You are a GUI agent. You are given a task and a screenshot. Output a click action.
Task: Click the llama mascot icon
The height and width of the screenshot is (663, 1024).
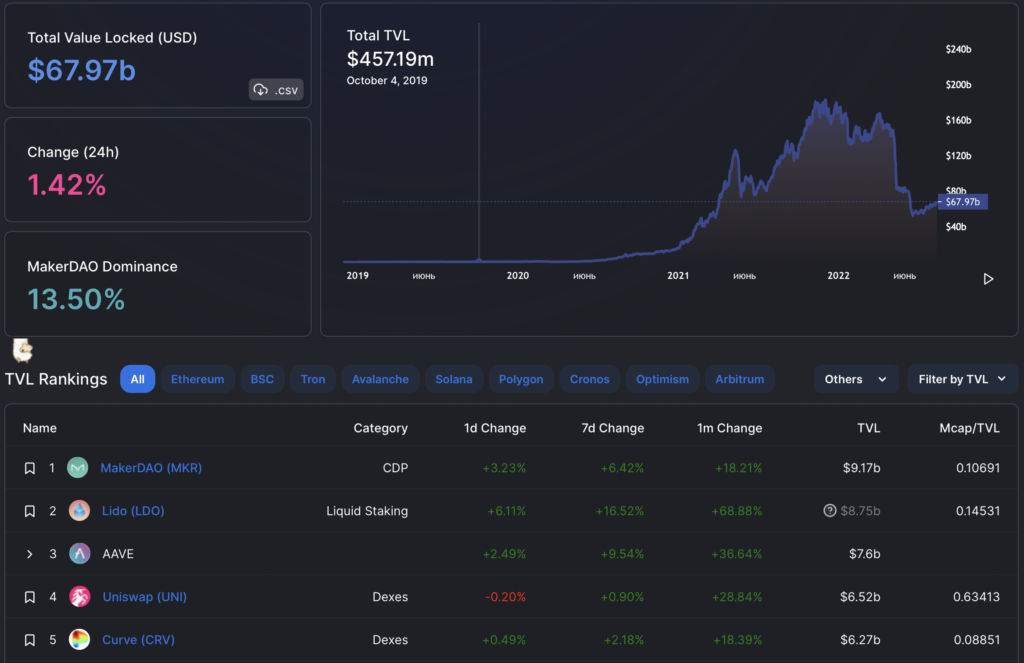tap(21, 350)
